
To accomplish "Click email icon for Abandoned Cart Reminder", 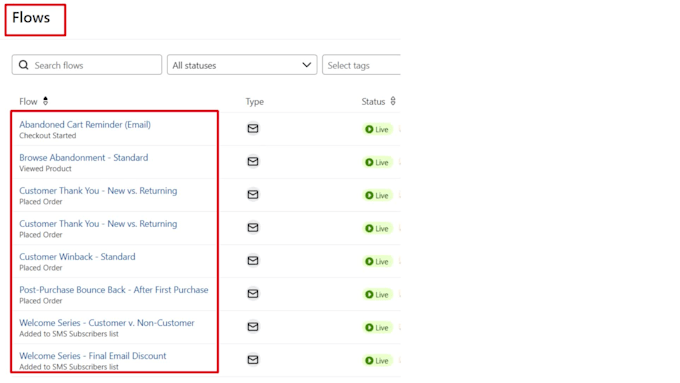I will (253, 128).
